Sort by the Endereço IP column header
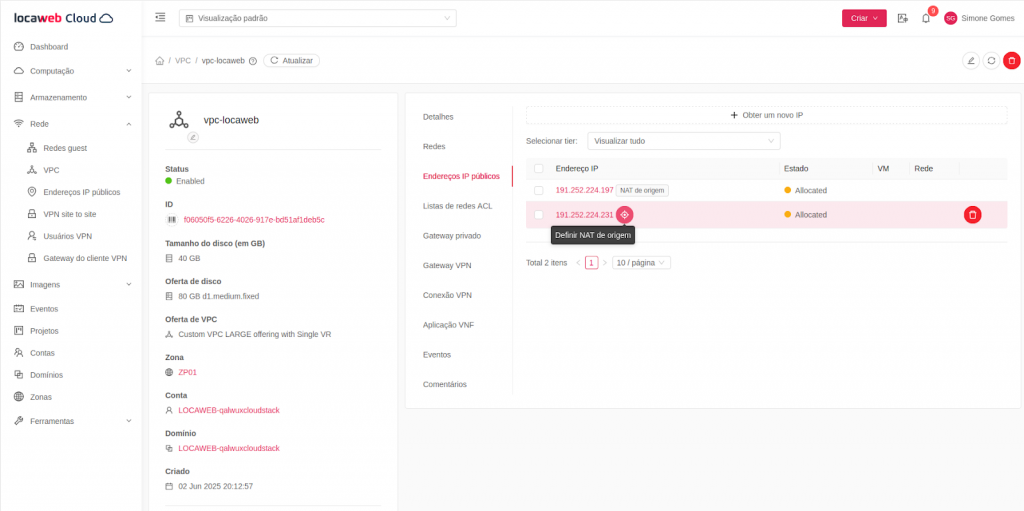Screen dimensions: 1024x511 point(577,169)
